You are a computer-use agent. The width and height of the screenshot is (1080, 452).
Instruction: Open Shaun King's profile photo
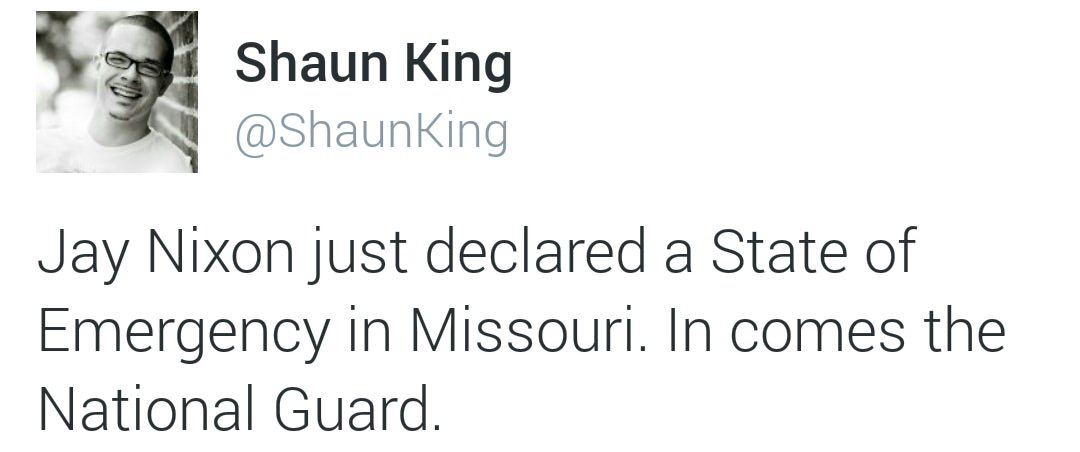(x=116, y=92)
